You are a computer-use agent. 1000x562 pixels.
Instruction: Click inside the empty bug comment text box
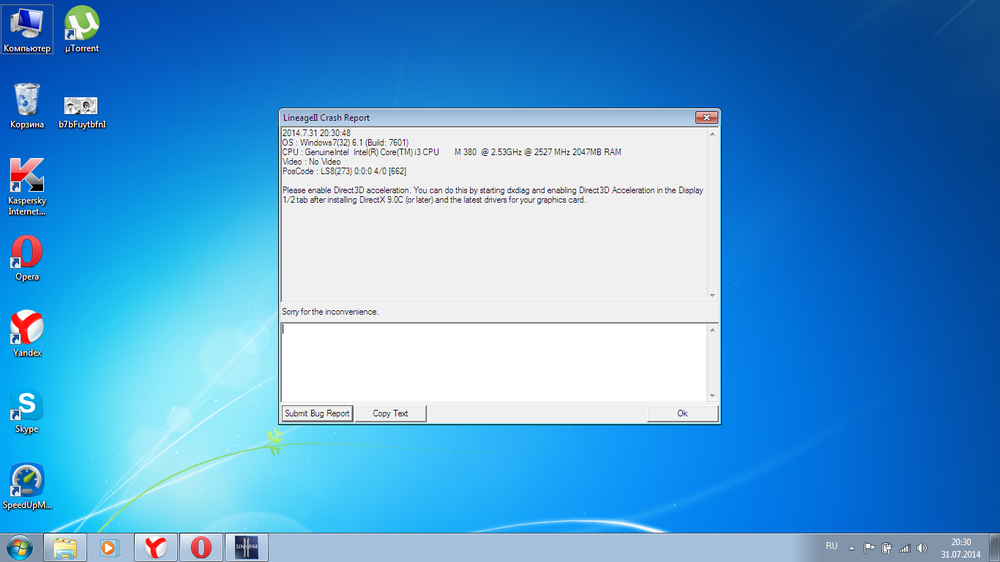pyautogui.click(x=495, y=361)
